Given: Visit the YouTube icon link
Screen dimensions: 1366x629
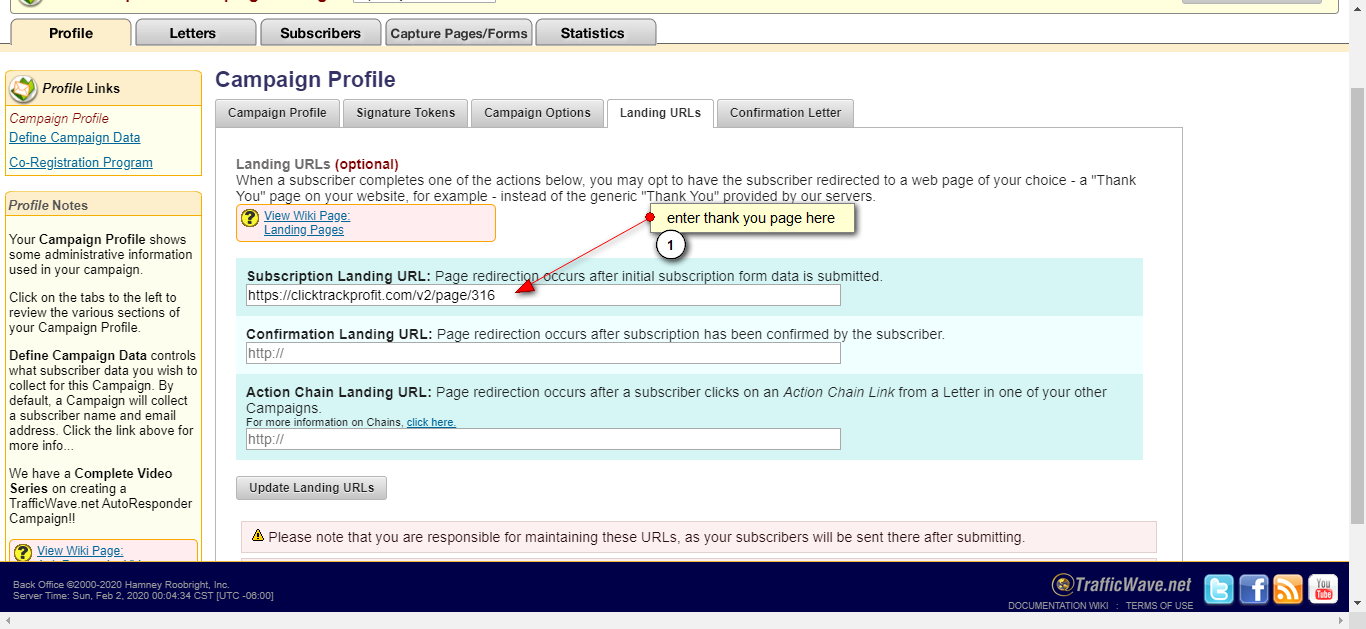Looking at the screenshot, I should pos(1323,590).
